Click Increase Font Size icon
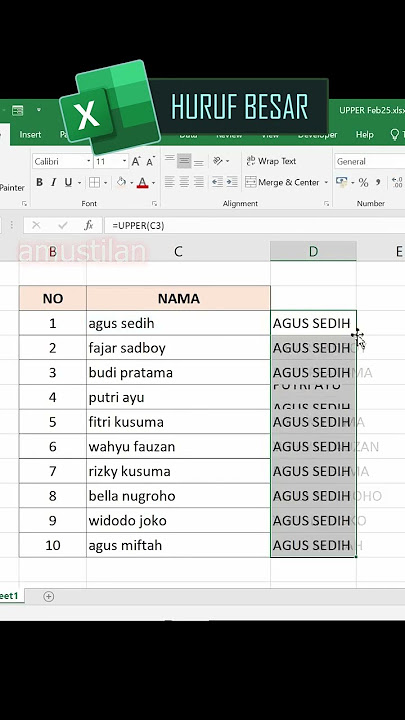The image size is (405, 720). tap(136, 161)
